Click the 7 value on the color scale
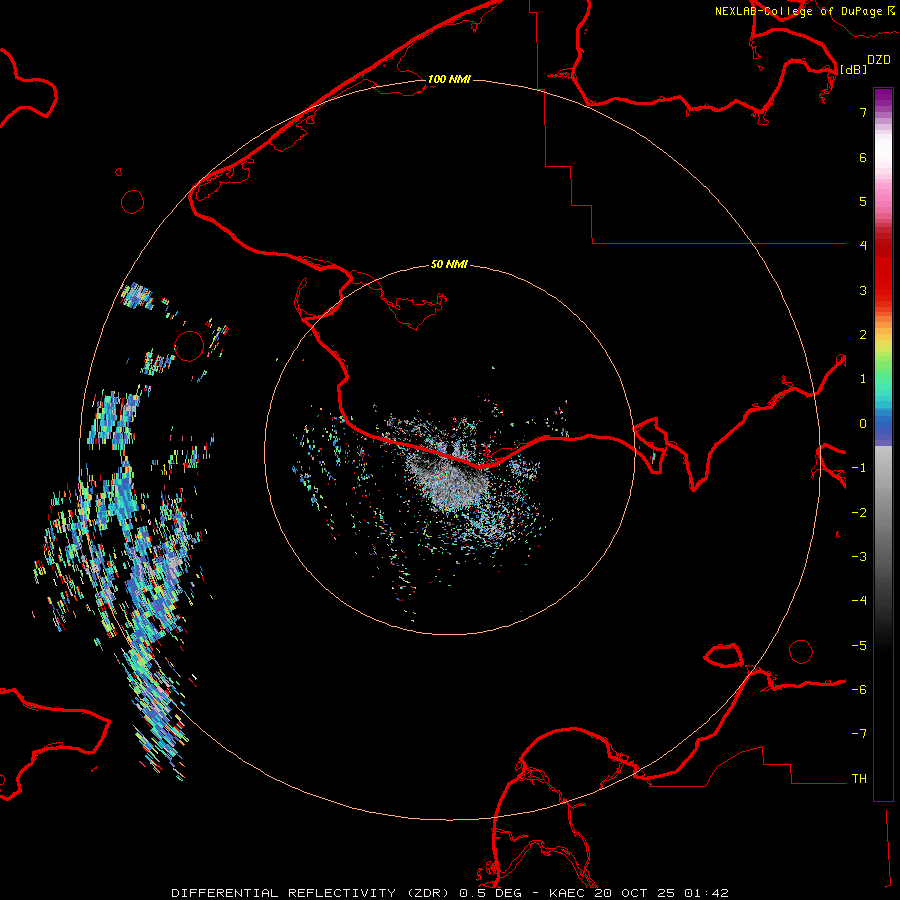Image resolution: width=900 pixels, height=900 pixels. click(863, 112)
